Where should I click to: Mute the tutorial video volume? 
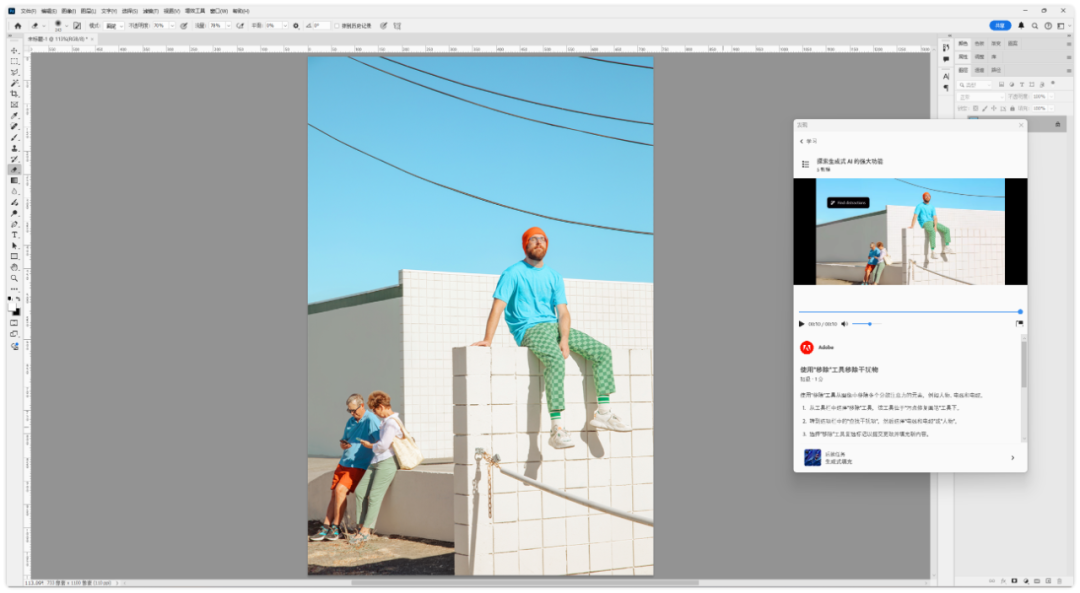pos(844,324)
